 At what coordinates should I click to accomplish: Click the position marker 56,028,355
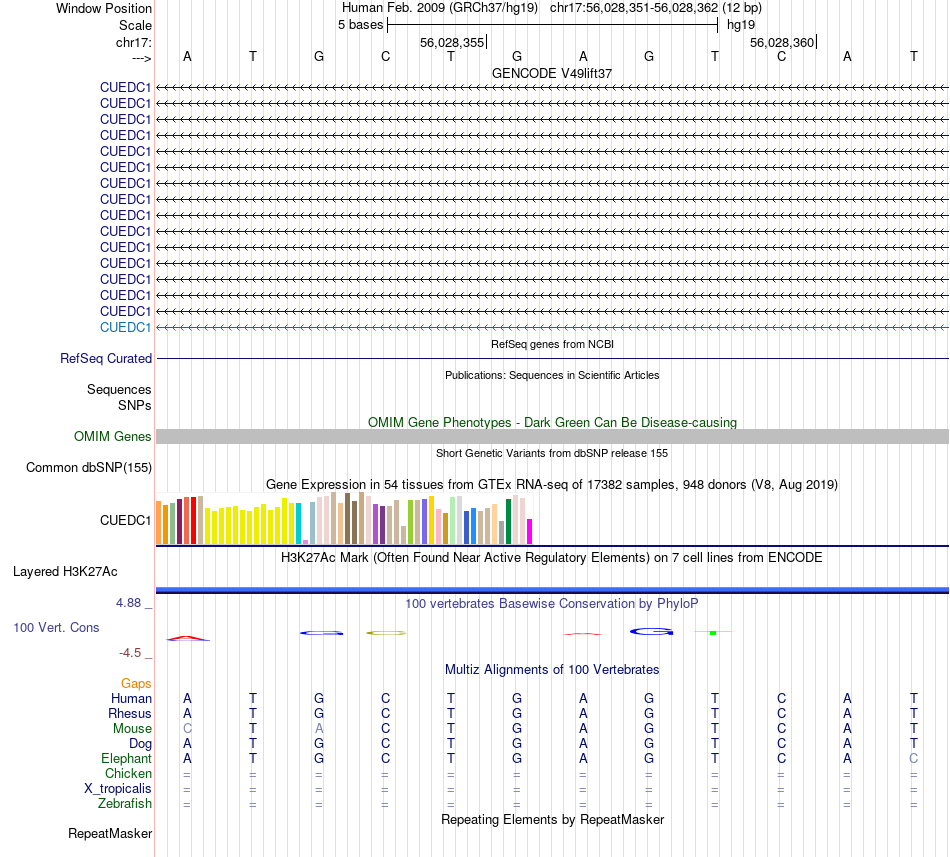click(452, 42)
